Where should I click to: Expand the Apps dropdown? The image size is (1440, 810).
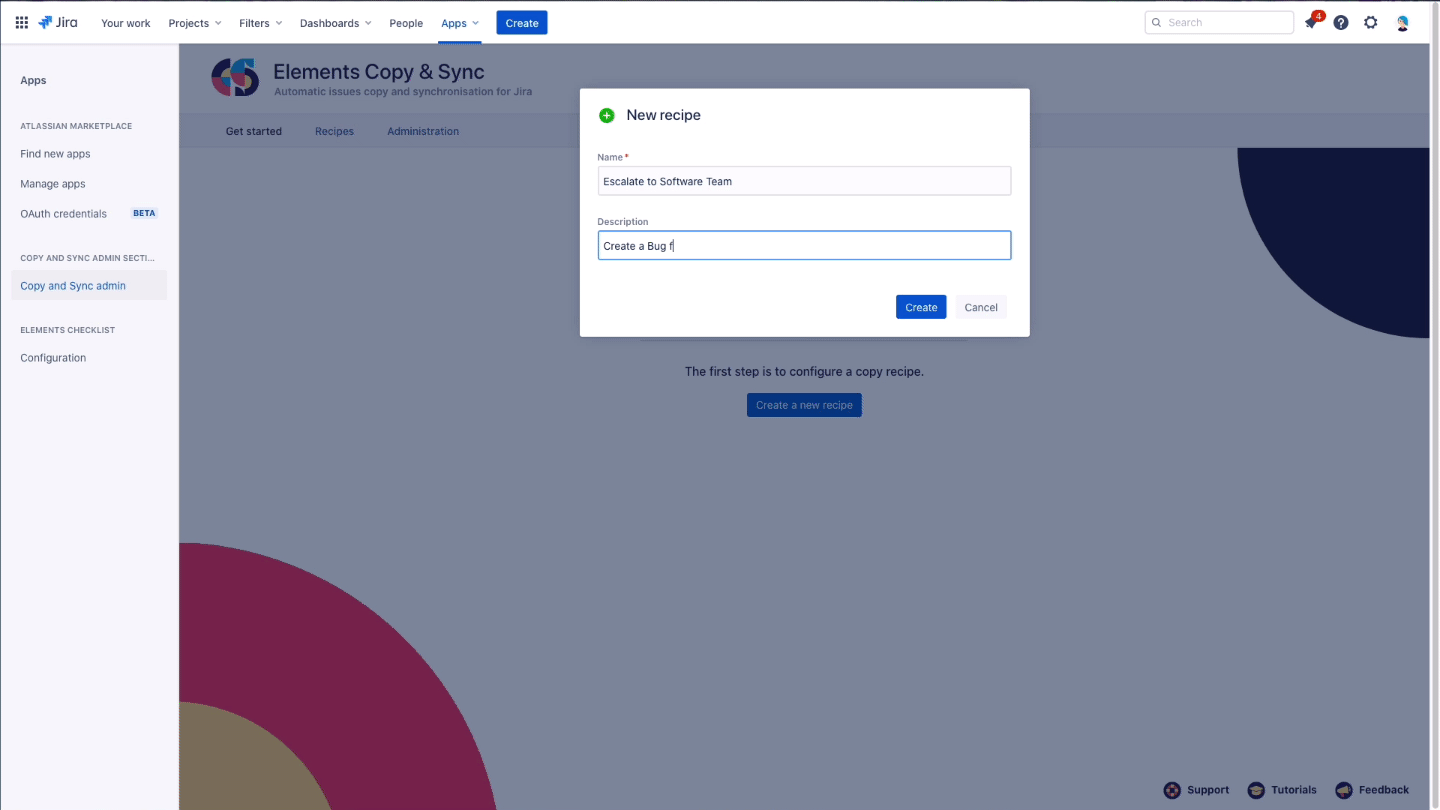point(460,23)
